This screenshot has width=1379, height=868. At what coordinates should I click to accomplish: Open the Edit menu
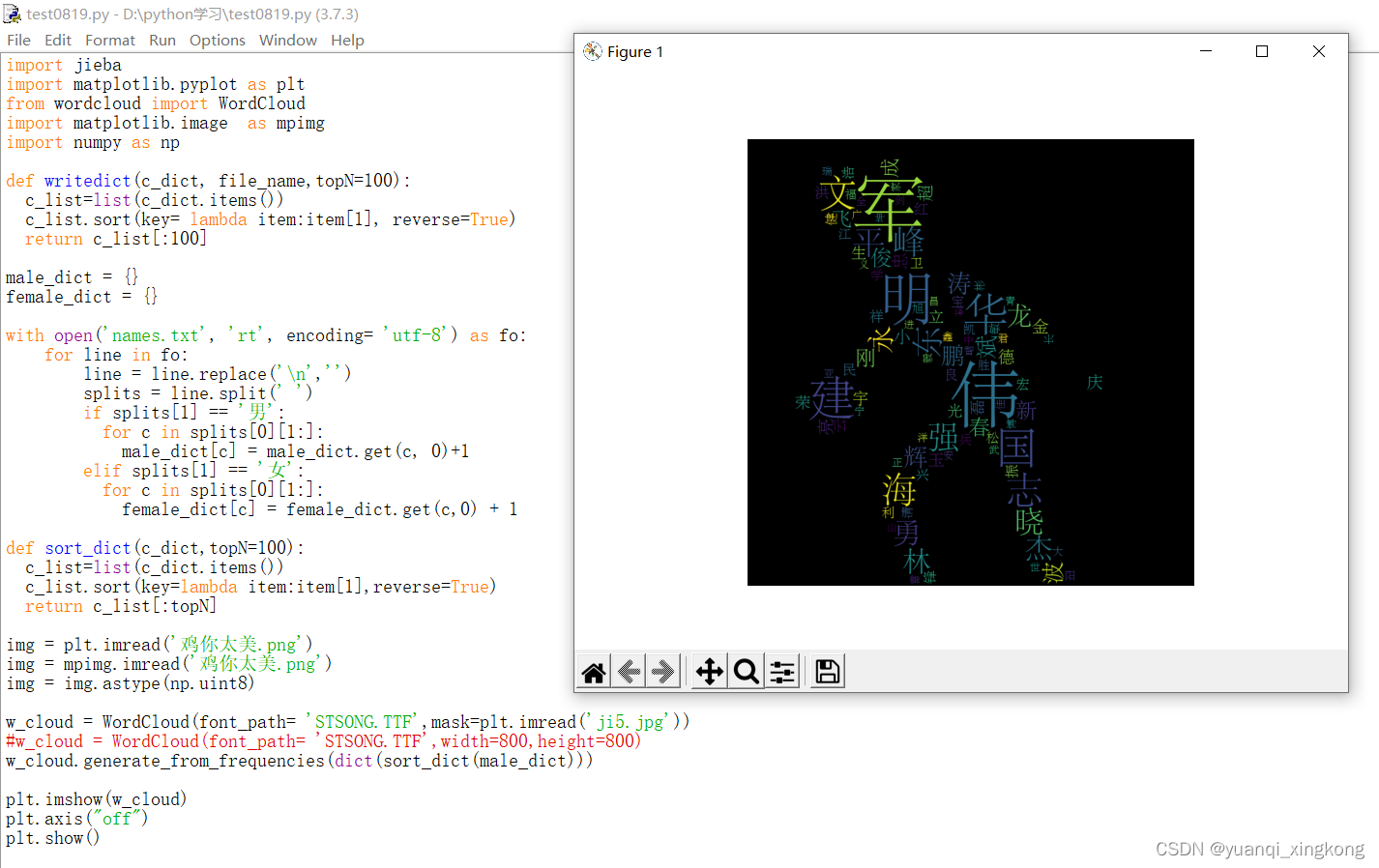coord(58,41)
